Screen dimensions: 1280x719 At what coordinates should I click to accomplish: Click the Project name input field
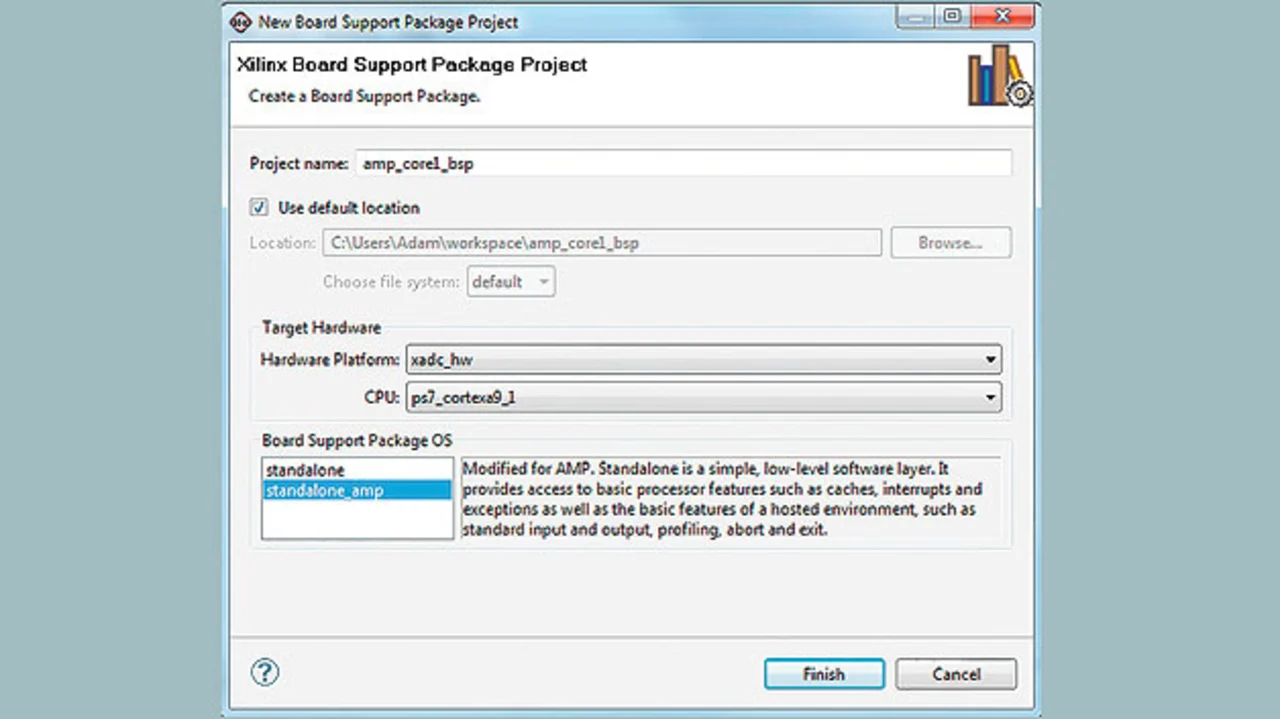(684, 163)
